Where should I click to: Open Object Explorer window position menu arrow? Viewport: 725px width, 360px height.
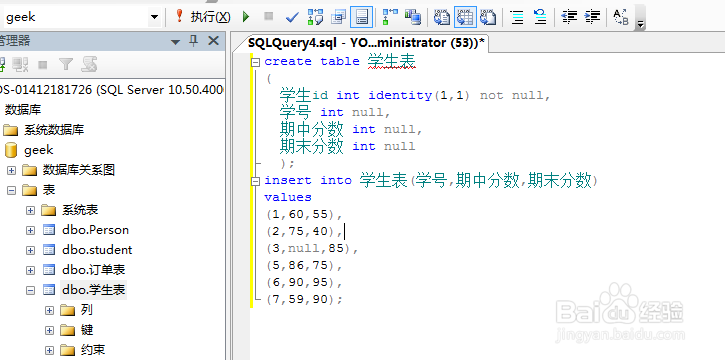click(x=175, y=42)
